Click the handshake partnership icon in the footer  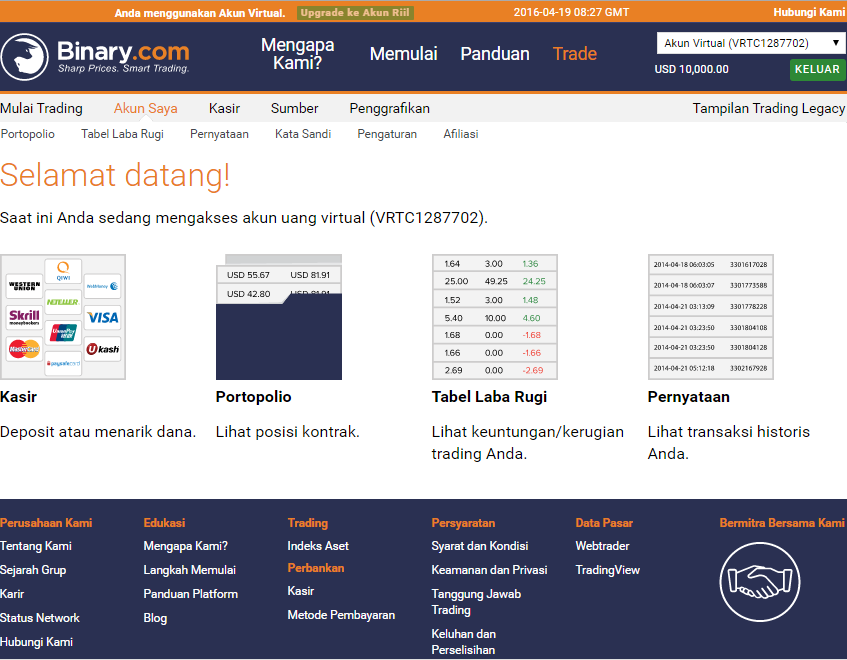click(759, 582)
